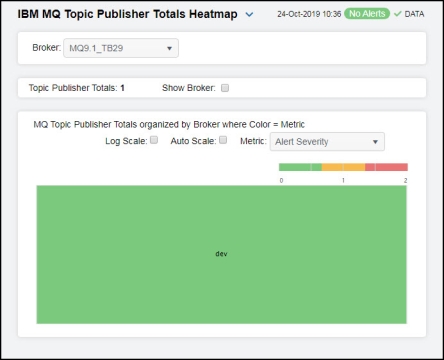Enable the Auto Scale checkbox
444x360 pixels.
tap(223, 140)
